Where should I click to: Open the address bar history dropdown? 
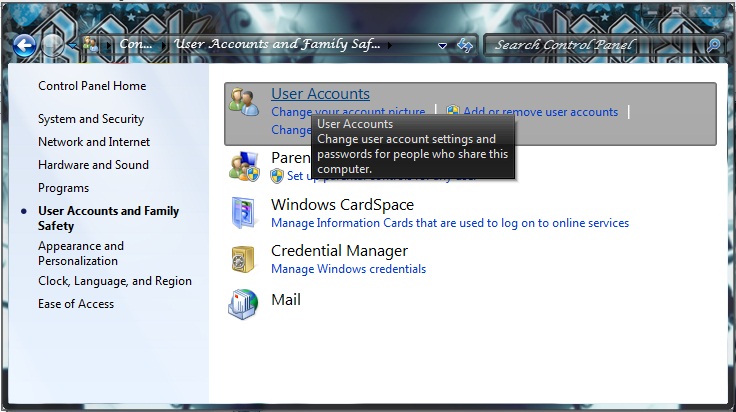(x=442, y=46)
